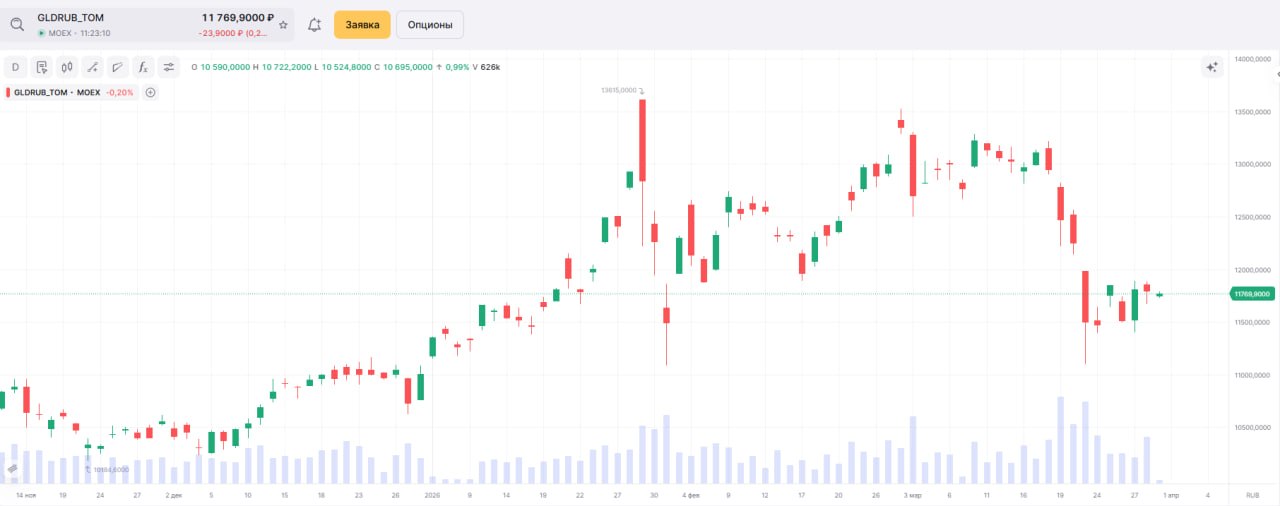Add instrument to compare with plus icon
Image resolution: width=1280 pixels, height=506 pixels.
[x=151, y=92]
